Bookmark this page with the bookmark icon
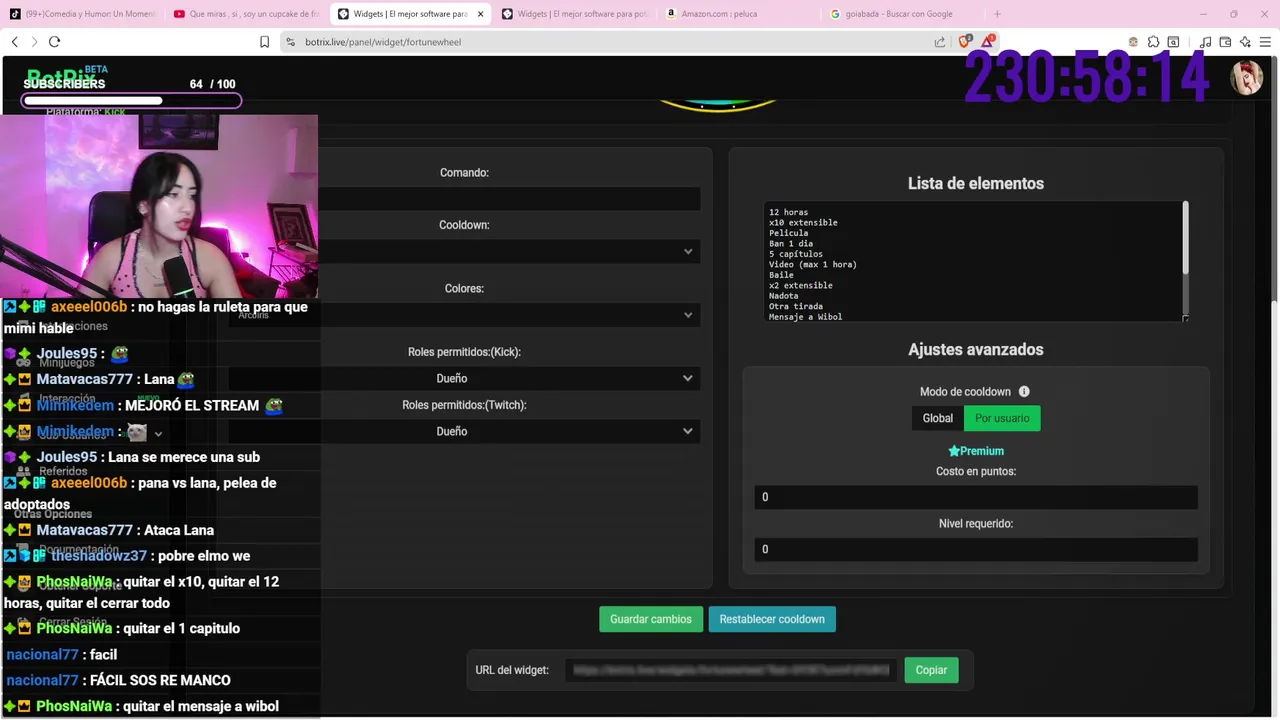This screenshot has width=1280, height=720. pos(264,42)
